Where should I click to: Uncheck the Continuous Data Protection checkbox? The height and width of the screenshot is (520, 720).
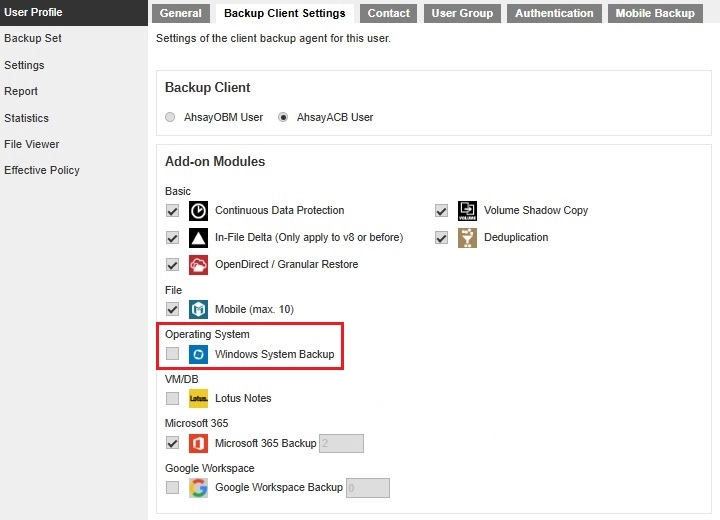[173, 211]
